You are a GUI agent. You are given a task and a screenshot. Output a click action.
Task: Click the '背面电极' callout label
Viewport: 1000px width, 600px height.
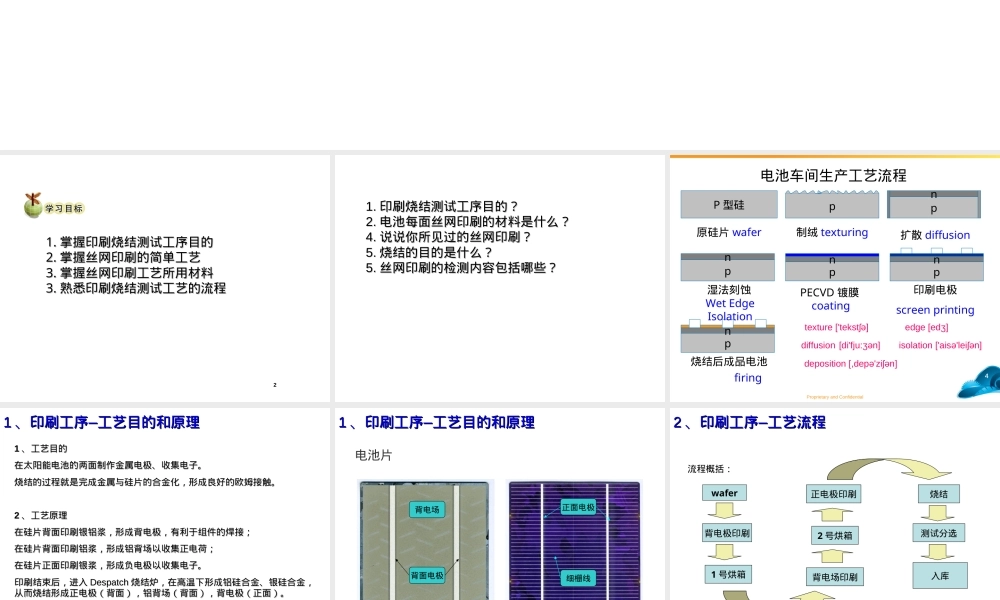point(427,576)
